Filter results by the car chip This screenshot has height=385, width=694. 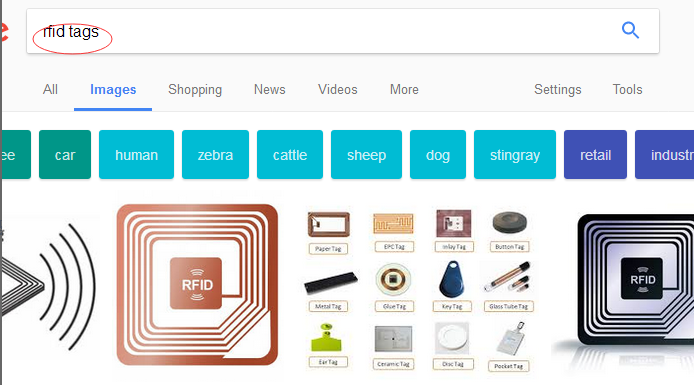(x=65, y=154)
